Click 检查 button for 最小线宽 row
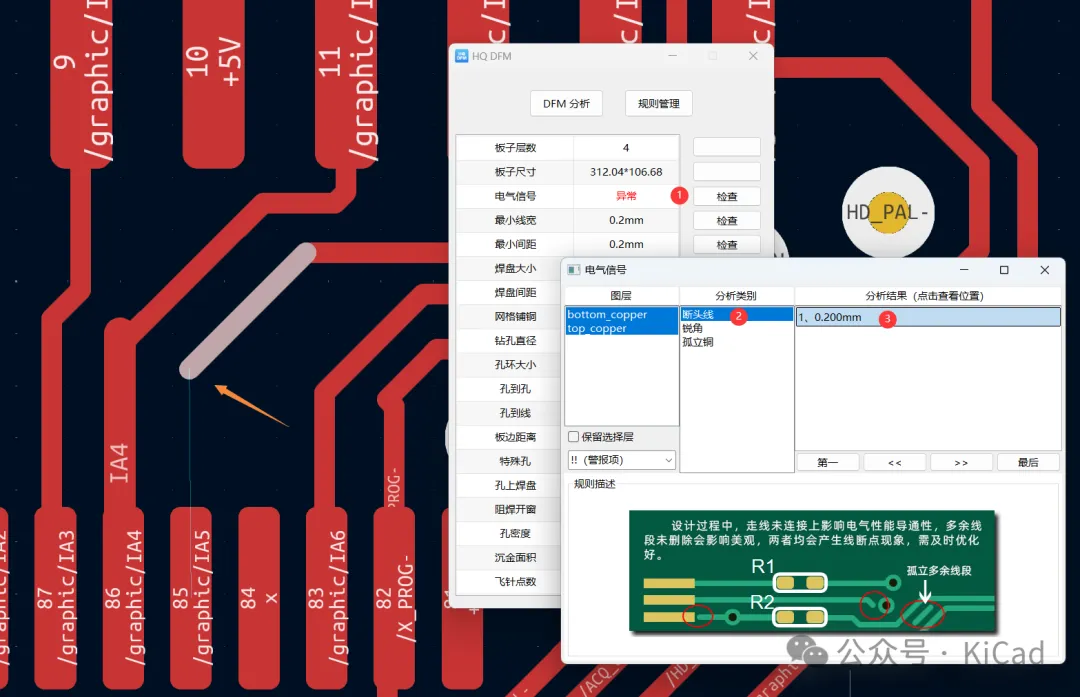Screen dimensions: 1080x697 click(727, 221)
